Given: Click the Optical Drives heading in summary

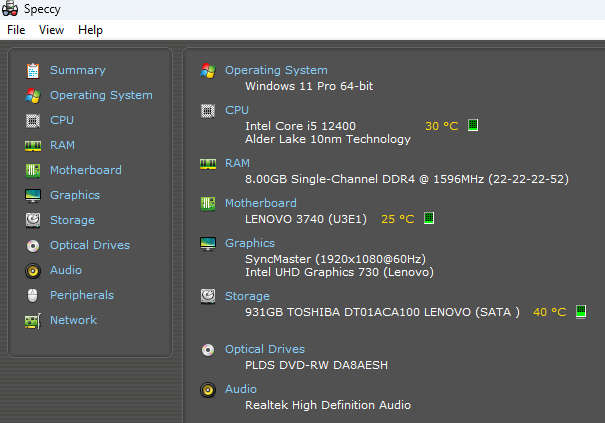Looking at the screenshot, I should coord(265,349).
